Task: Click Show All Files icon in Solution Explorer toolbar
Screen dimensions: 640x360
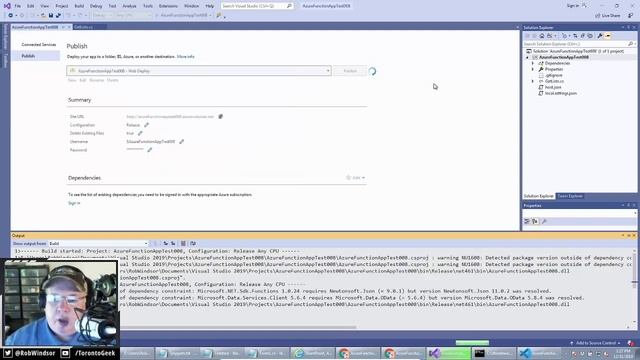Action: [x=590, y=36]
